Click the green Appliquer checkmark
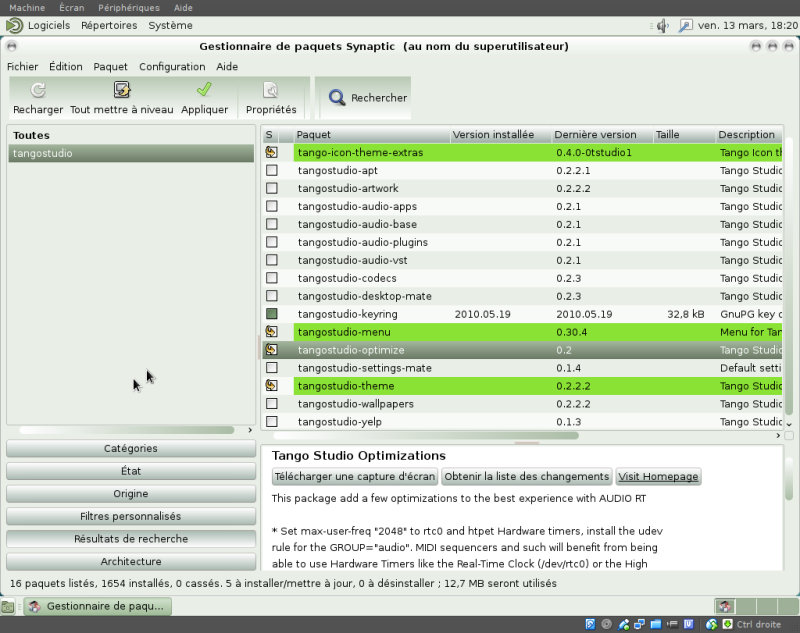The image size is (800, 633). coord(204,89)
